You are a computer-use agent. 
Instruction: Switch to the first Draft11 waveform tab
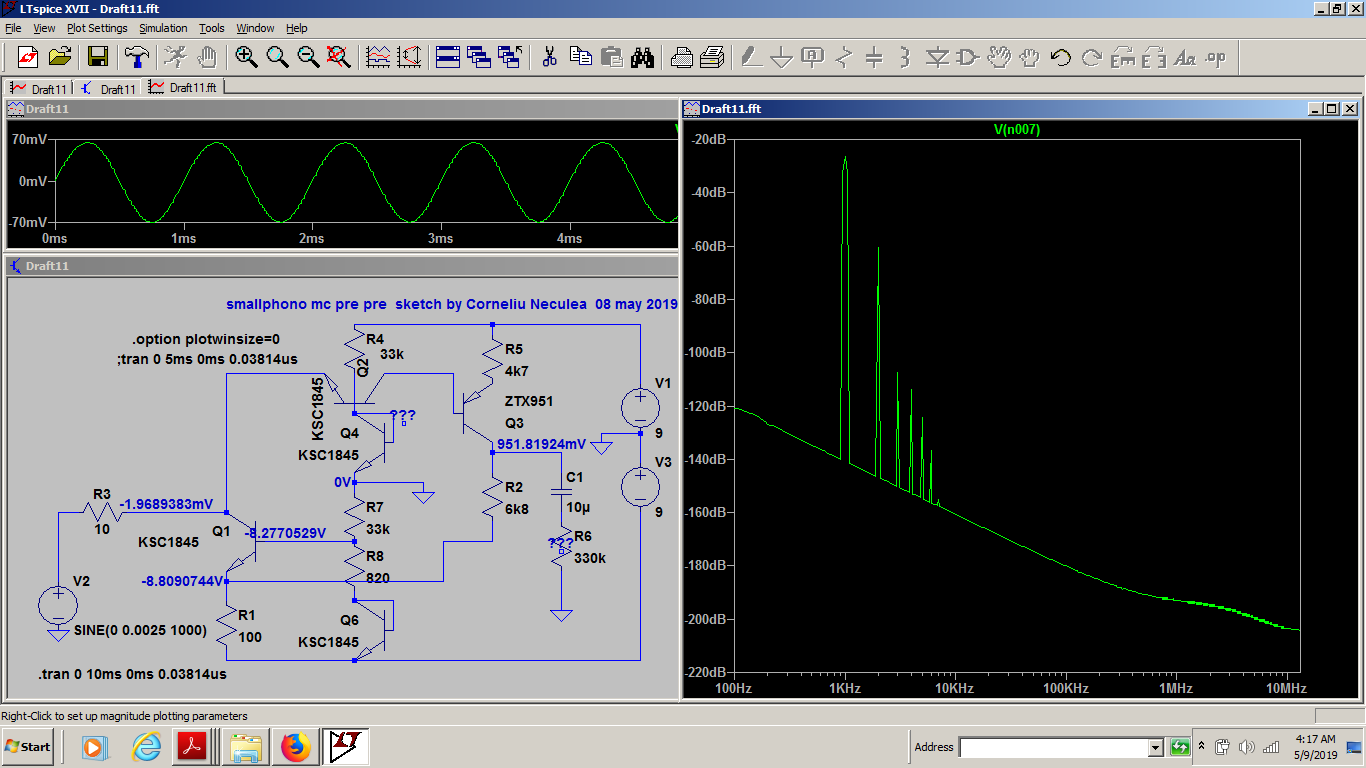(38, 88)
